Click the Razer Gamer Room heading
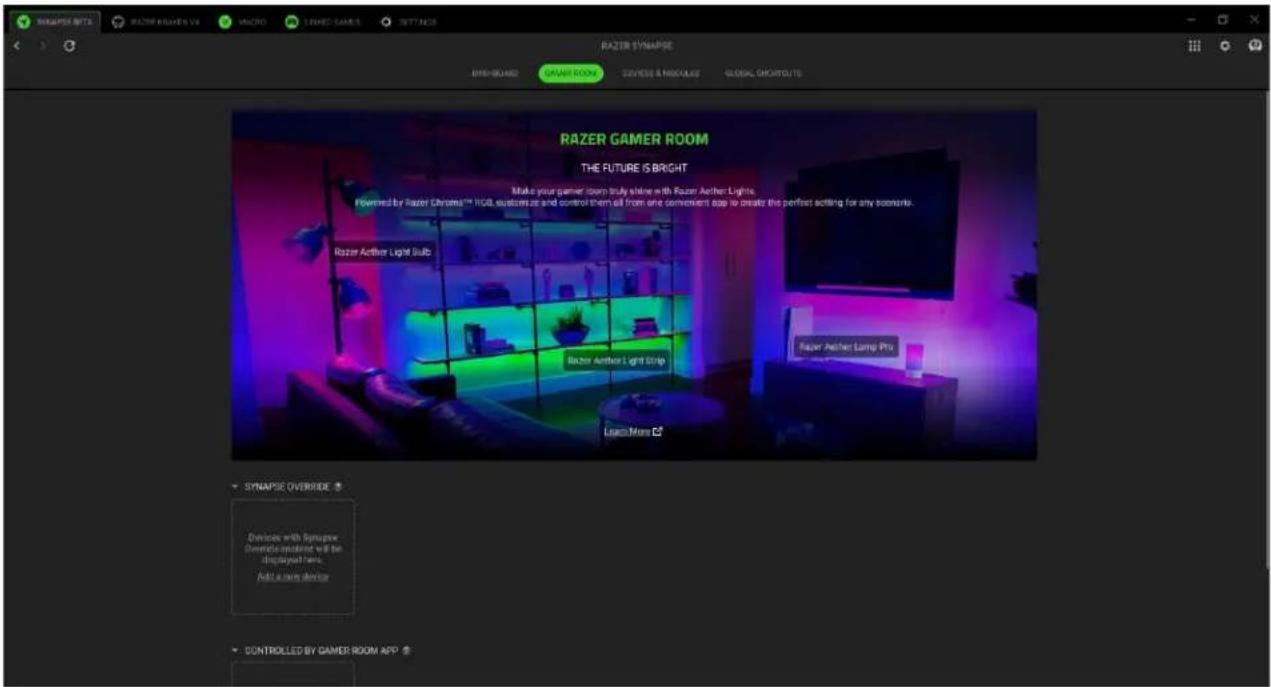 (x=634, y=139)
